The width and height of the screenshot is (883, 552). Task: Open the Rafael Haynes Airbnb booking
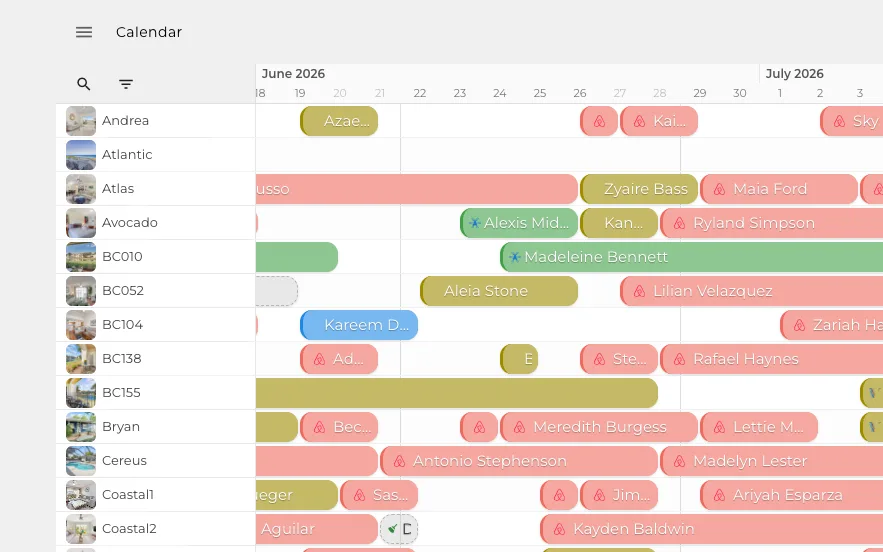(771, 359)
